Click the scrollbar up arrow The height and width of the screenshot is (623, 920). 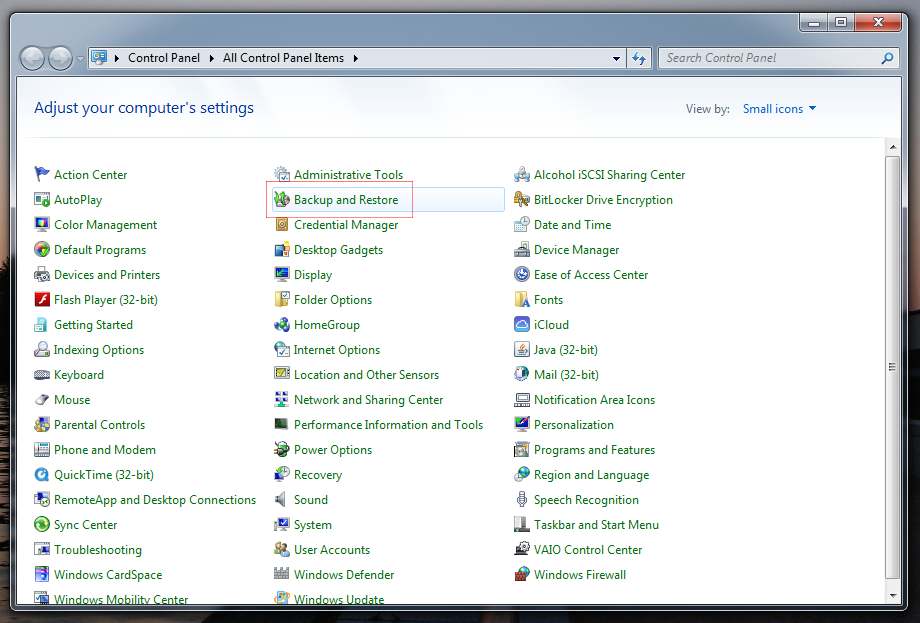coord(892,147)
